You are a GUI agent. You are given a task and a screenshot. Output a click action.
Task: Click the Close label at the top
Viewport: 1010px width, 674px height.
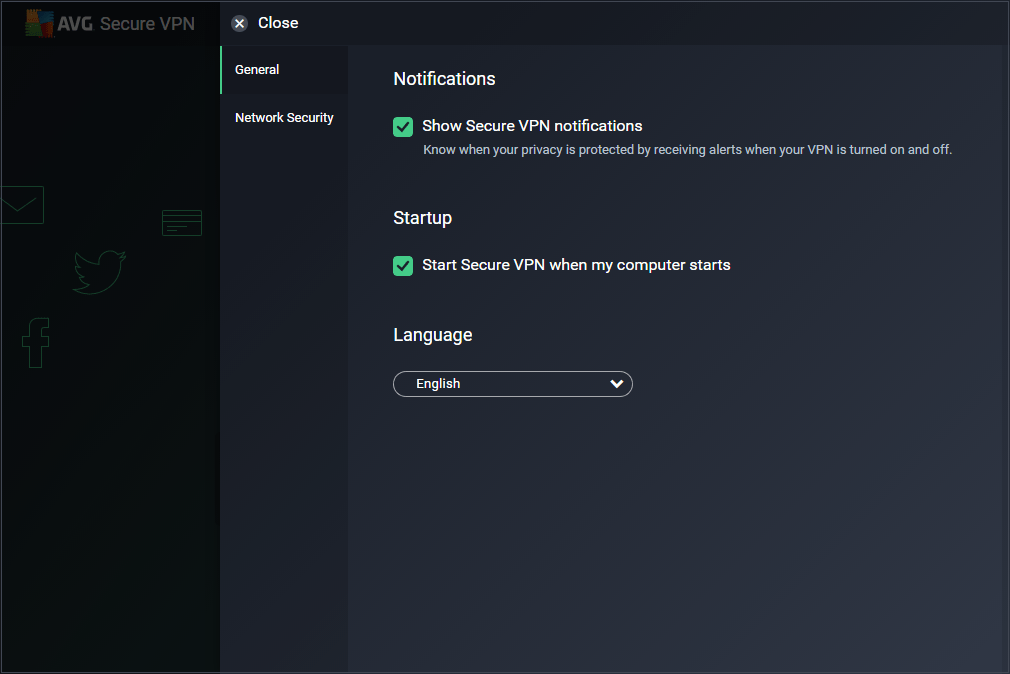click(278, 22)
